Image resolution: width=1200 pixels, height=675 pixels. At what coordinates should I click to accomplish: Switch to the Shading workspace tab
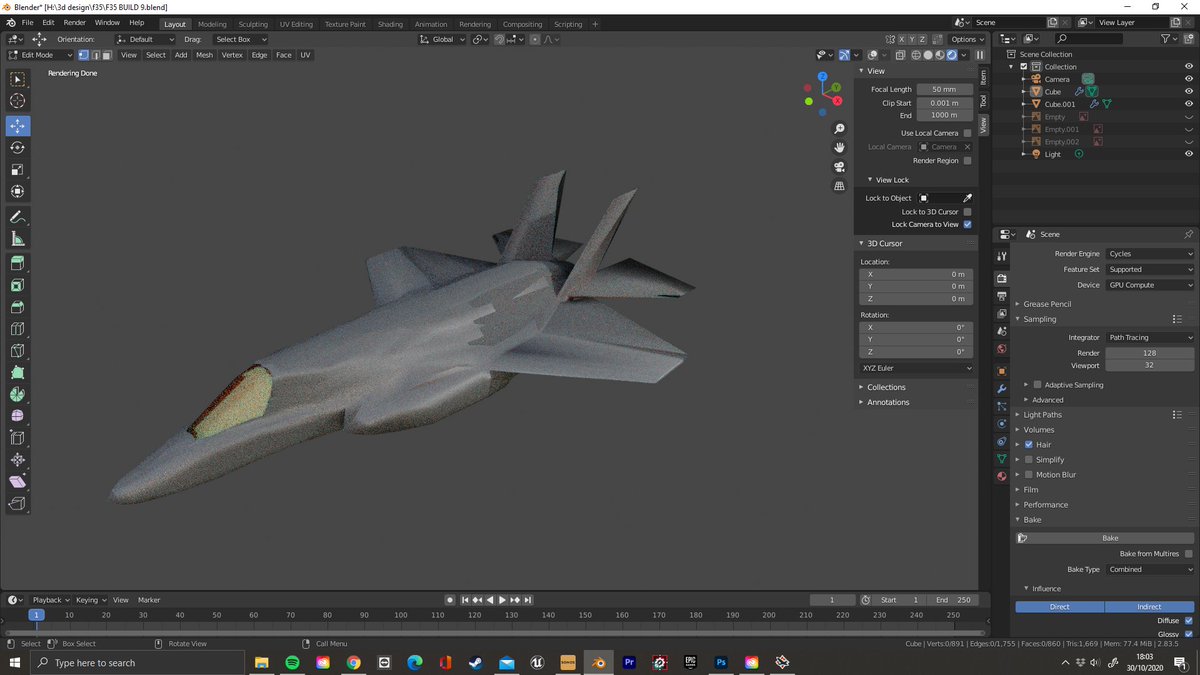pyautogui.click(x=390, y=24)
